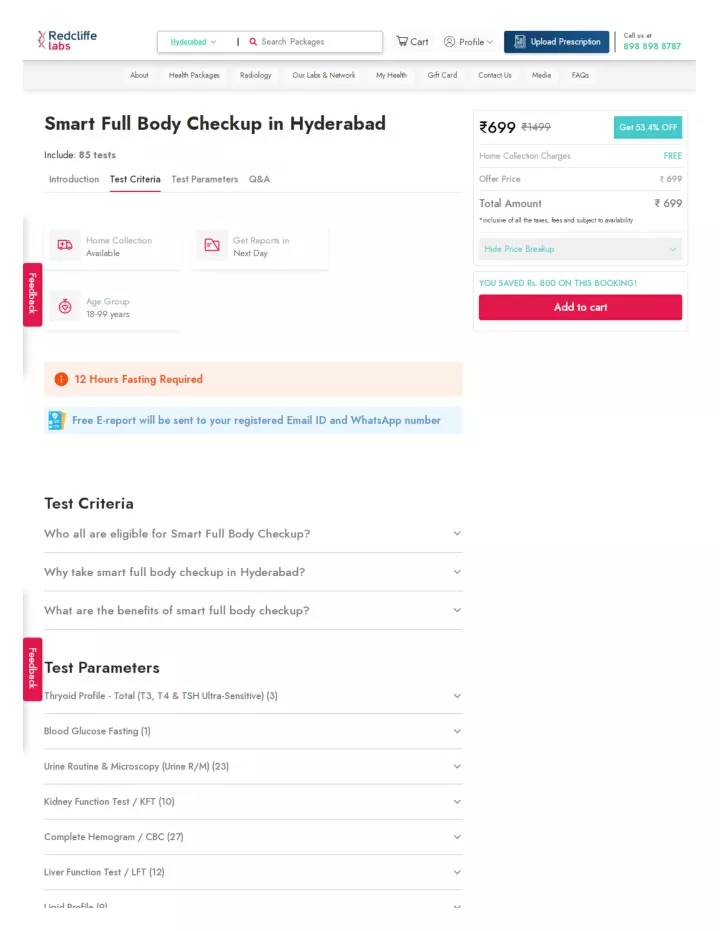Click the search magnifier icon
The width and height of the screenshot is (720, 931).
(253, 42)
